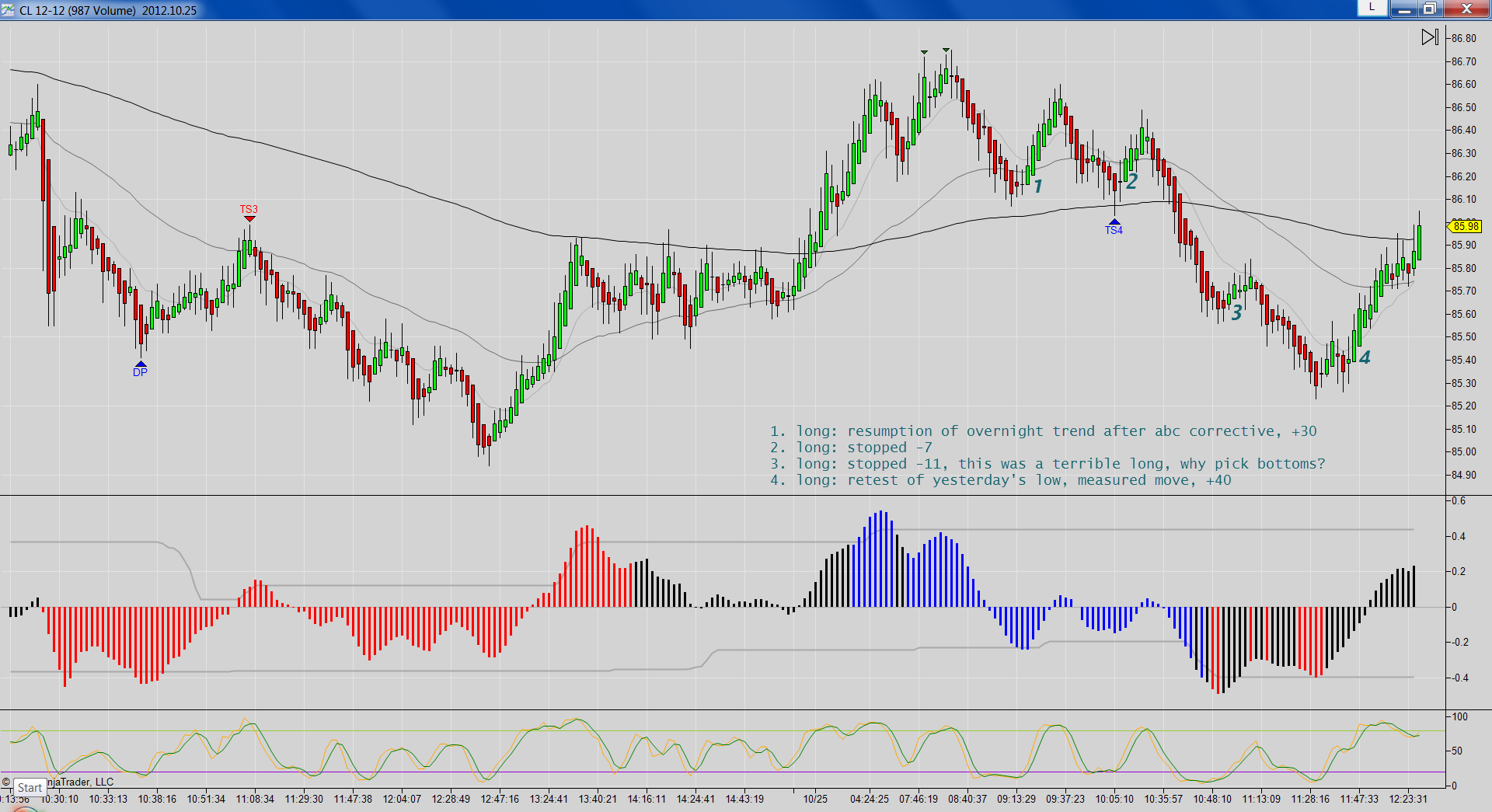Click note '2. long: stopped -7'
The image size is (1492, 812).
[x=851, y=447]
